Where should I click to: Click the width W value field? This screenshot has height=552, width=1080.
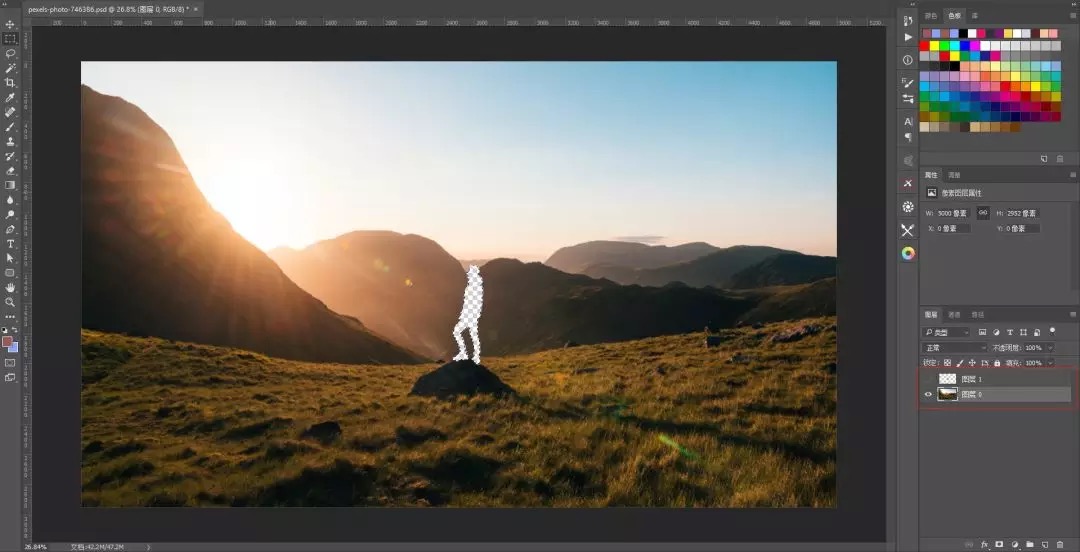click(x=954, y=214)
